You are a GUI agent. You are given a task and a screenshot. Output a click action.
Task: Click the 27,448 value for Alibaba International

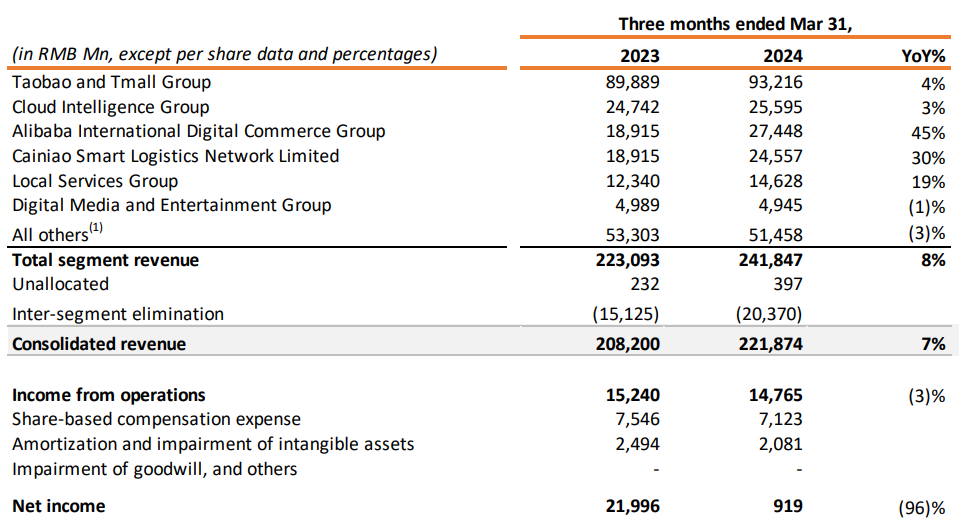point(776,131)
